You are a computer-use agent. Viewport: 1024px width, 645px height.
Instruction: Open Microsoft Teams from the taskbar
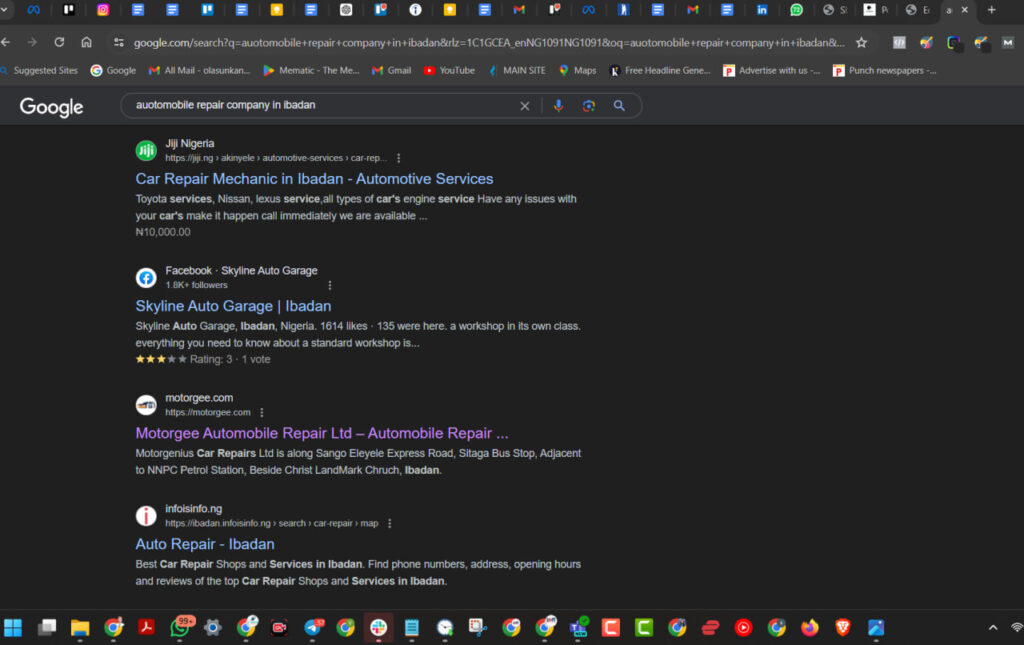(x=578, y=628)
